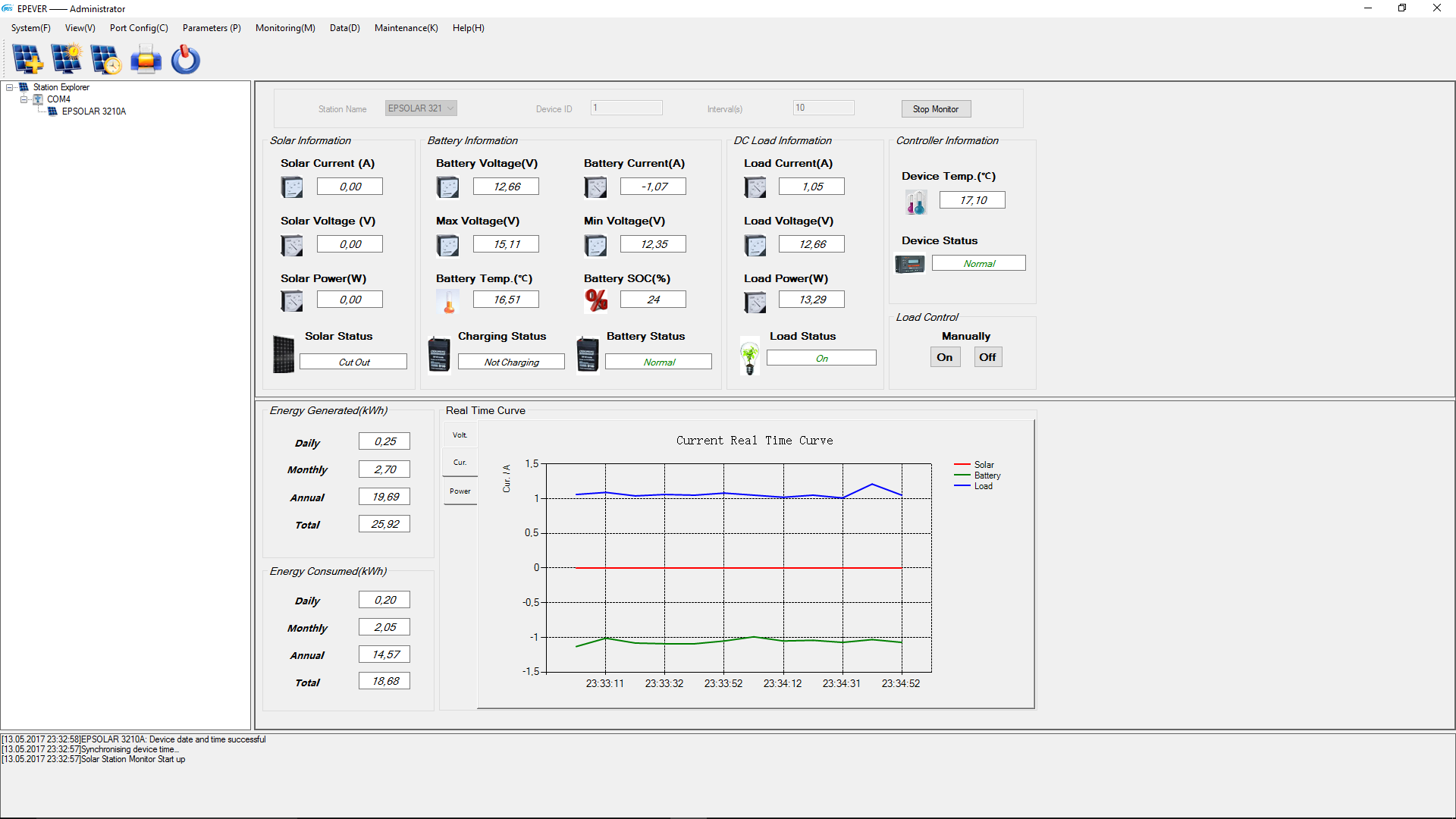Collapse the COM4 tree node
1456x819 pixels.
(x=24, y=99)
